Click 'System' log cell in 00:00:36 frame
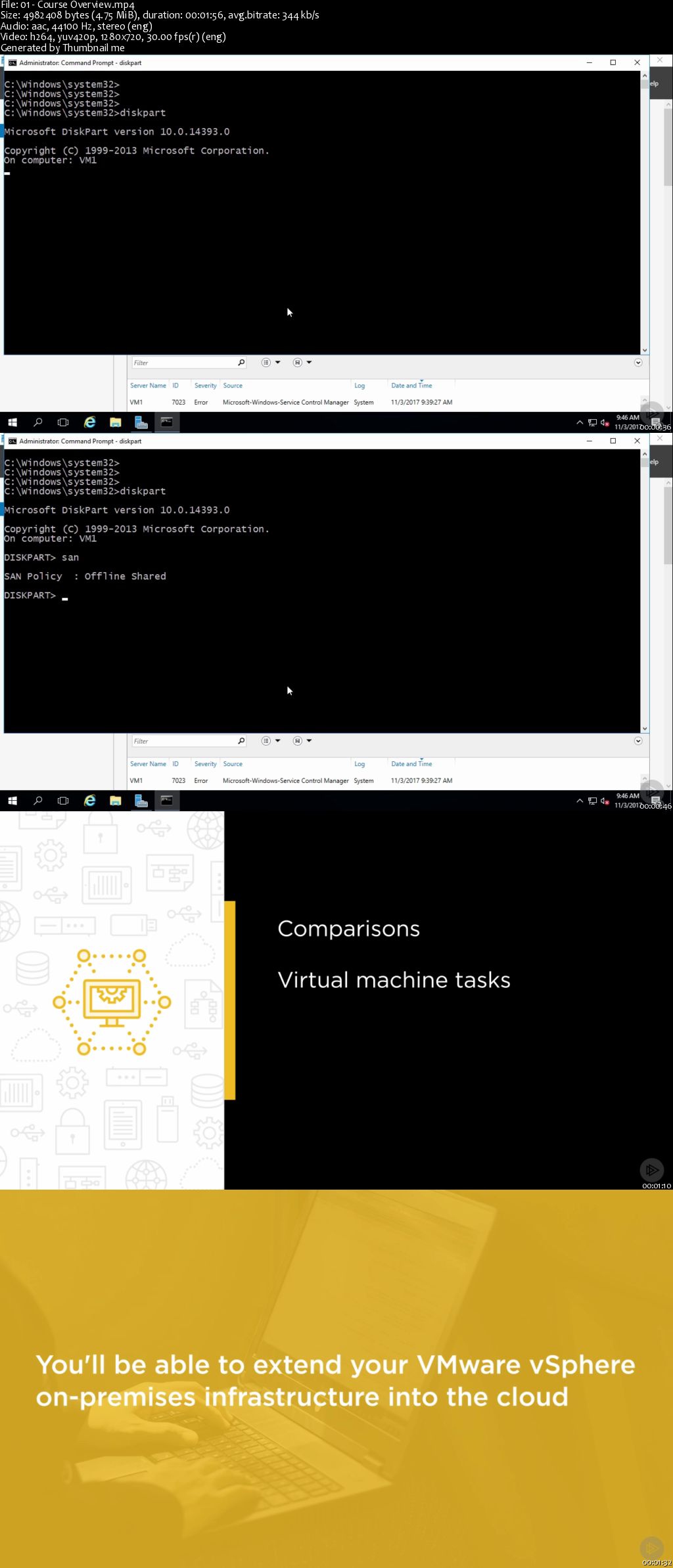The width and height of the screenshot is (673, 1568). (x=363, y=402)
